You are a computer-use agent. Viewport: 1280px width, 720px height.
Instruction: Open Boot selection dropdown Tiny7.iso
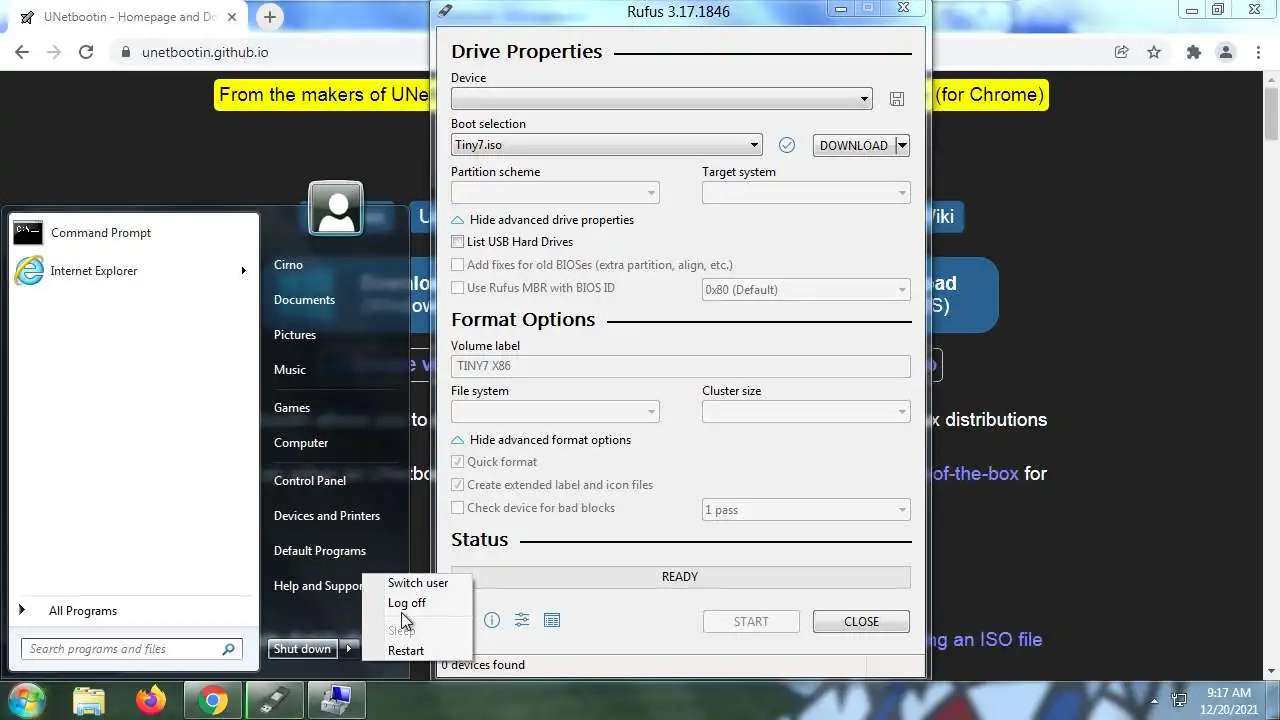click(x=607, y=145)
